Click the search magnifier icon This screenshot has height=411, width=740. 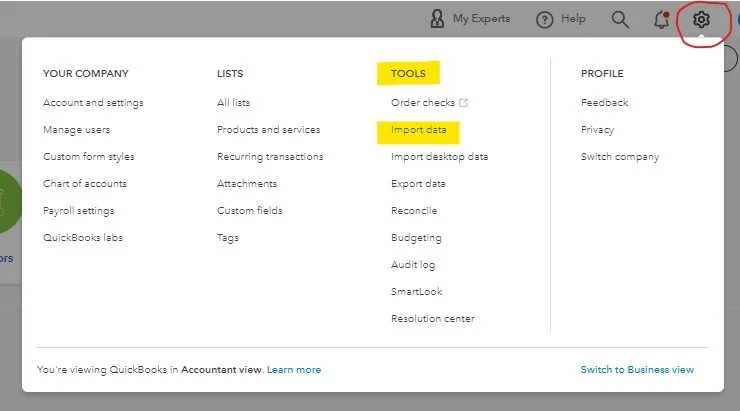(620, 19)
